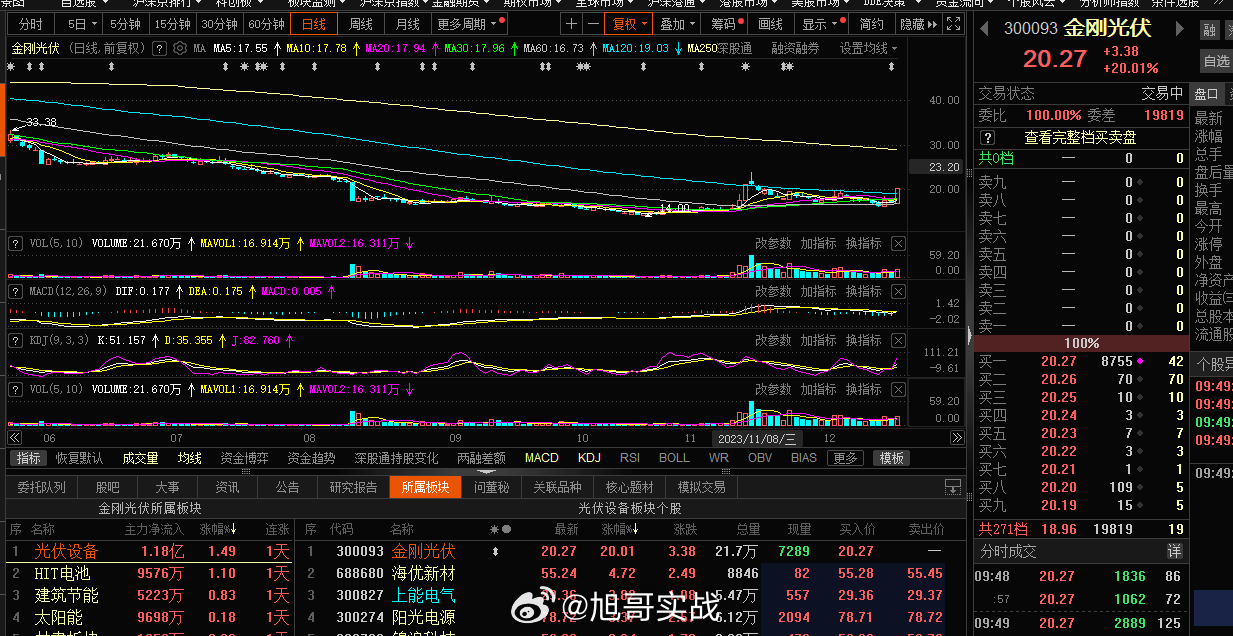Screen dimensions: 1233x636
Task: Open the help (?) icon beside the MACD panel
Action: [x=14, y=291]
